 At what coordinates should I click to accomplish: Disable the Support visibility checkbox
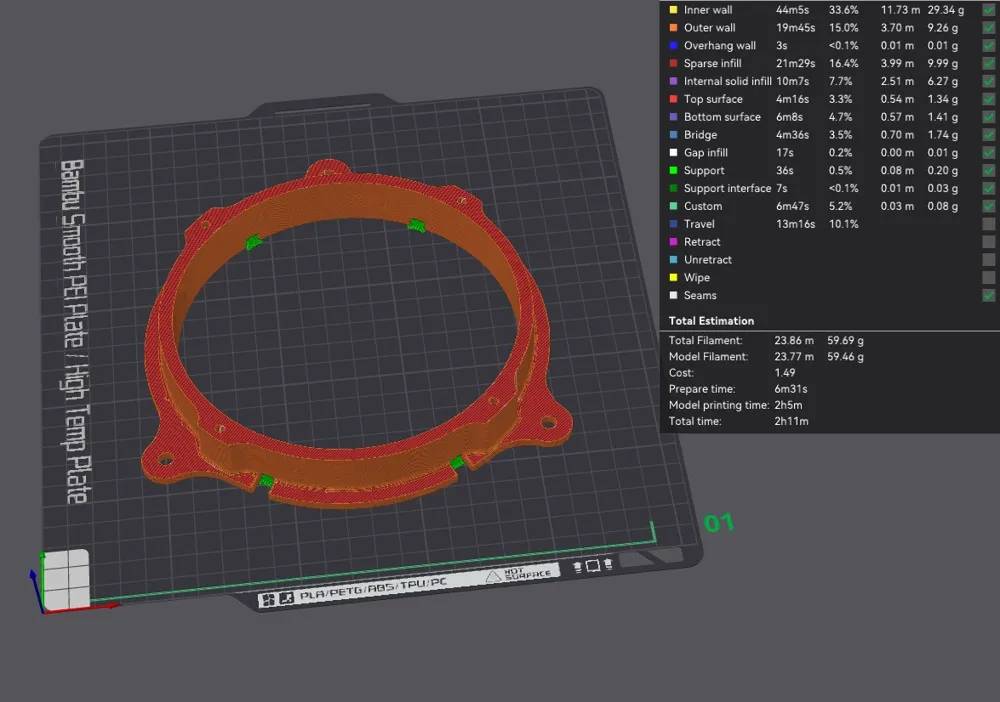[x=988, y=170]
